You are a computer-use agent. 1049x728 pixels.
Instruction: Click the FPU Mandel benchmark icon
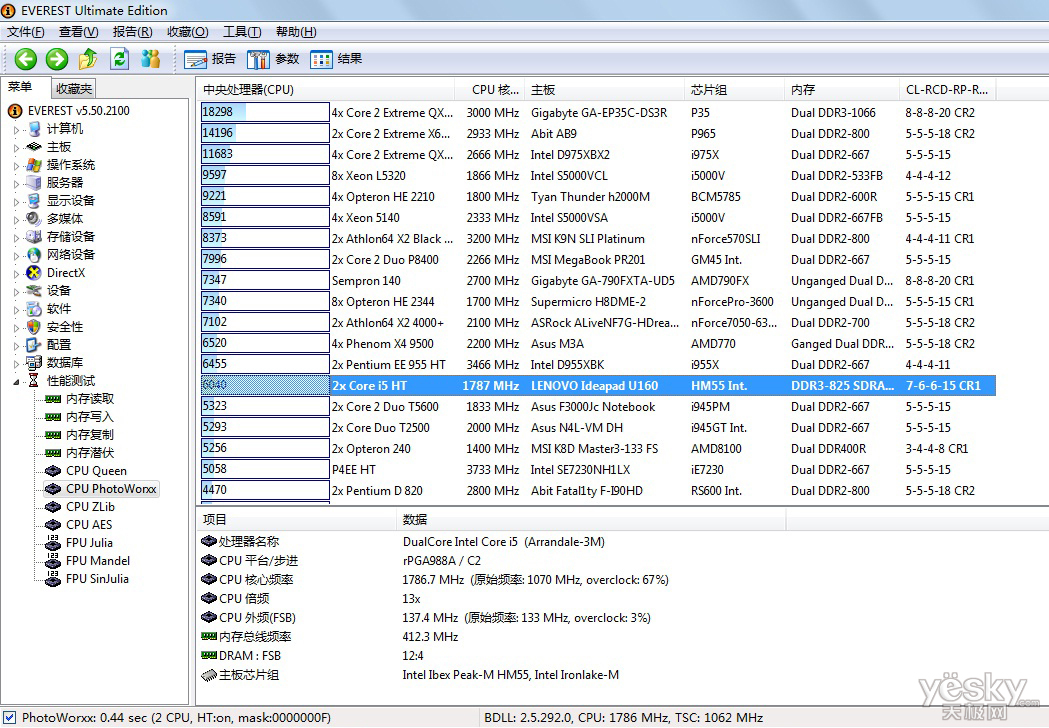pos(53,561)
